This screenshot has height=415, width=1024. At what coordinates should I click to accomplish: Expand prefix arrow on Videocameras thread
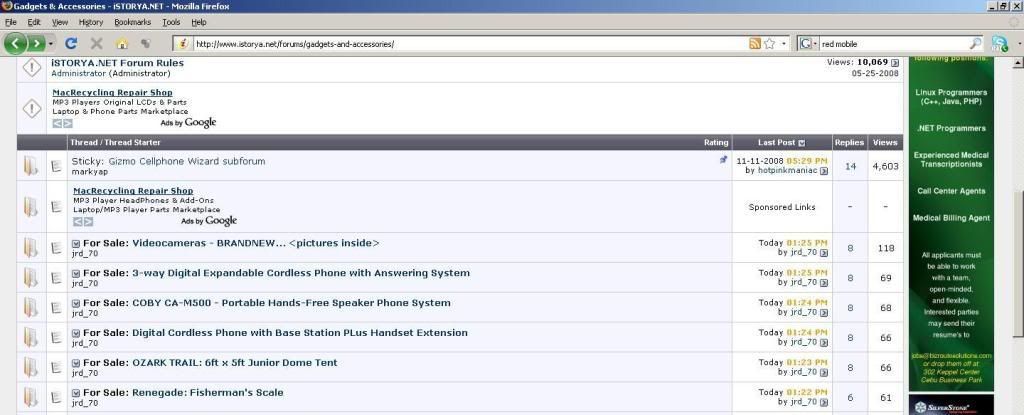coord(76,244)
